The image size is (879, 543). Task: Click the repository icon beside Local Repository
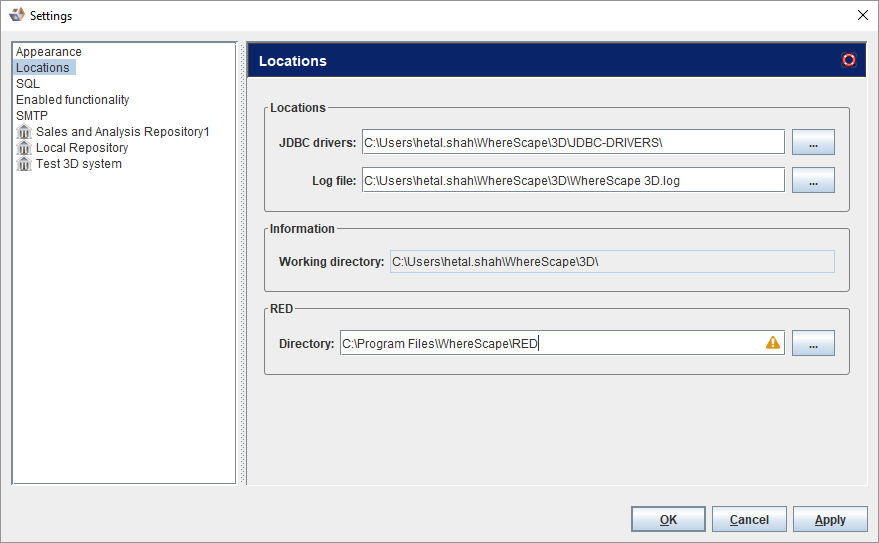24,148
